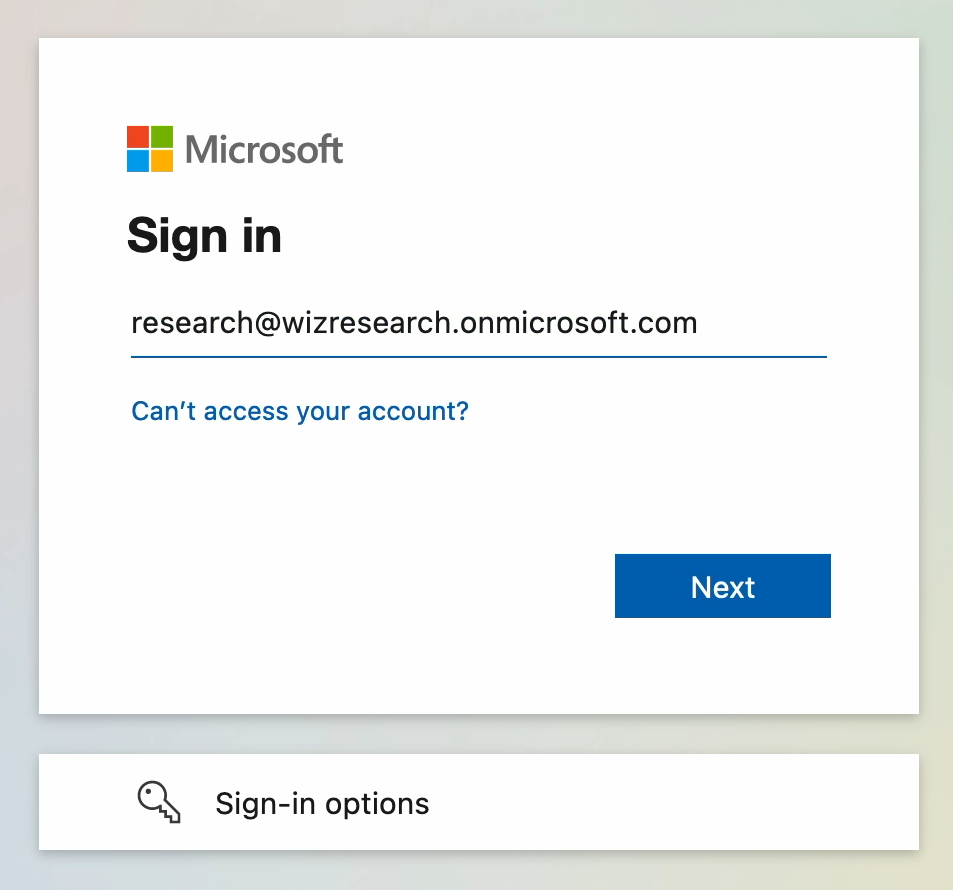The height and width of the screenshot is (890, 953).
Task: Click the green square in Microsoft logo
Action: tap(162, 137)
